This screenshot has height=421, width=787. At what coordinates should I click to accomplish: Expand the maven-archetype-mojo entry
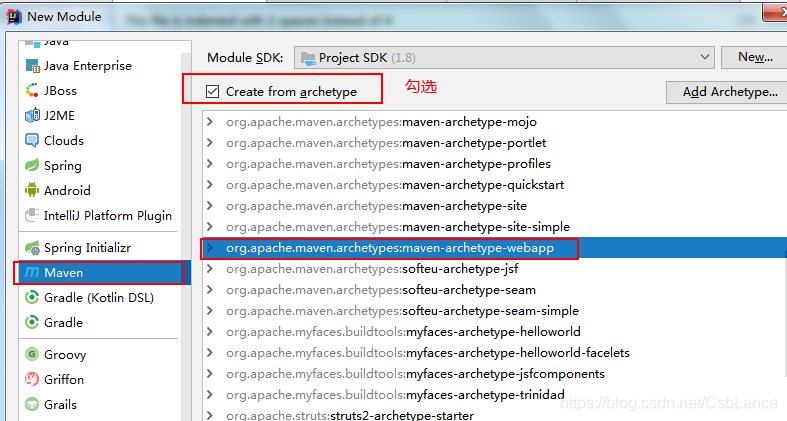210,122
